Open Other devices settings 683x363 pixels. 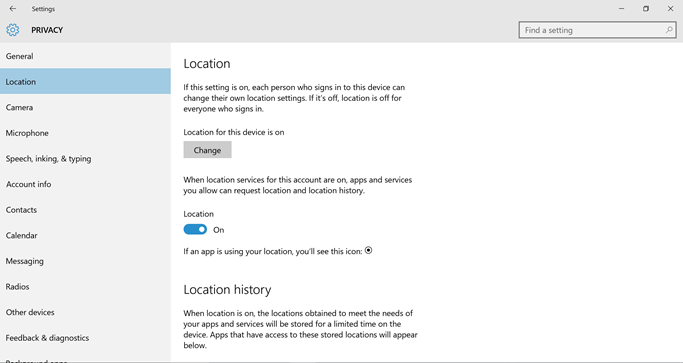pyautogui.click(x=85, y=312)
